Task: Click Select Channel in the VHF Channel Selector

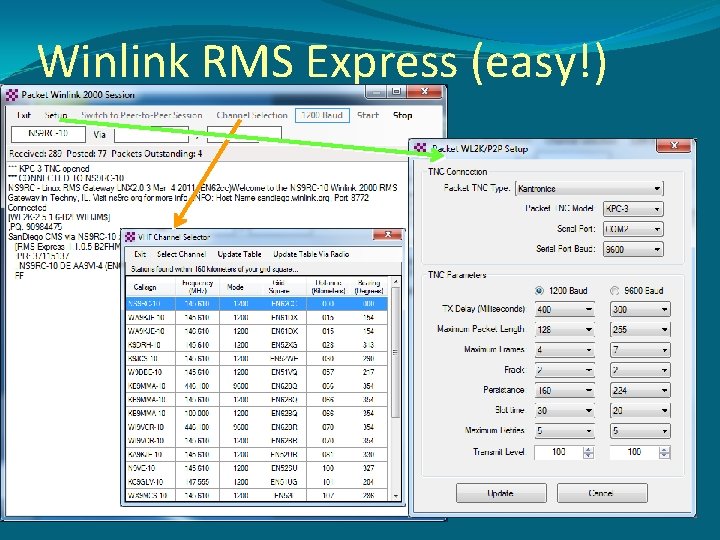Action: [181, 254]
